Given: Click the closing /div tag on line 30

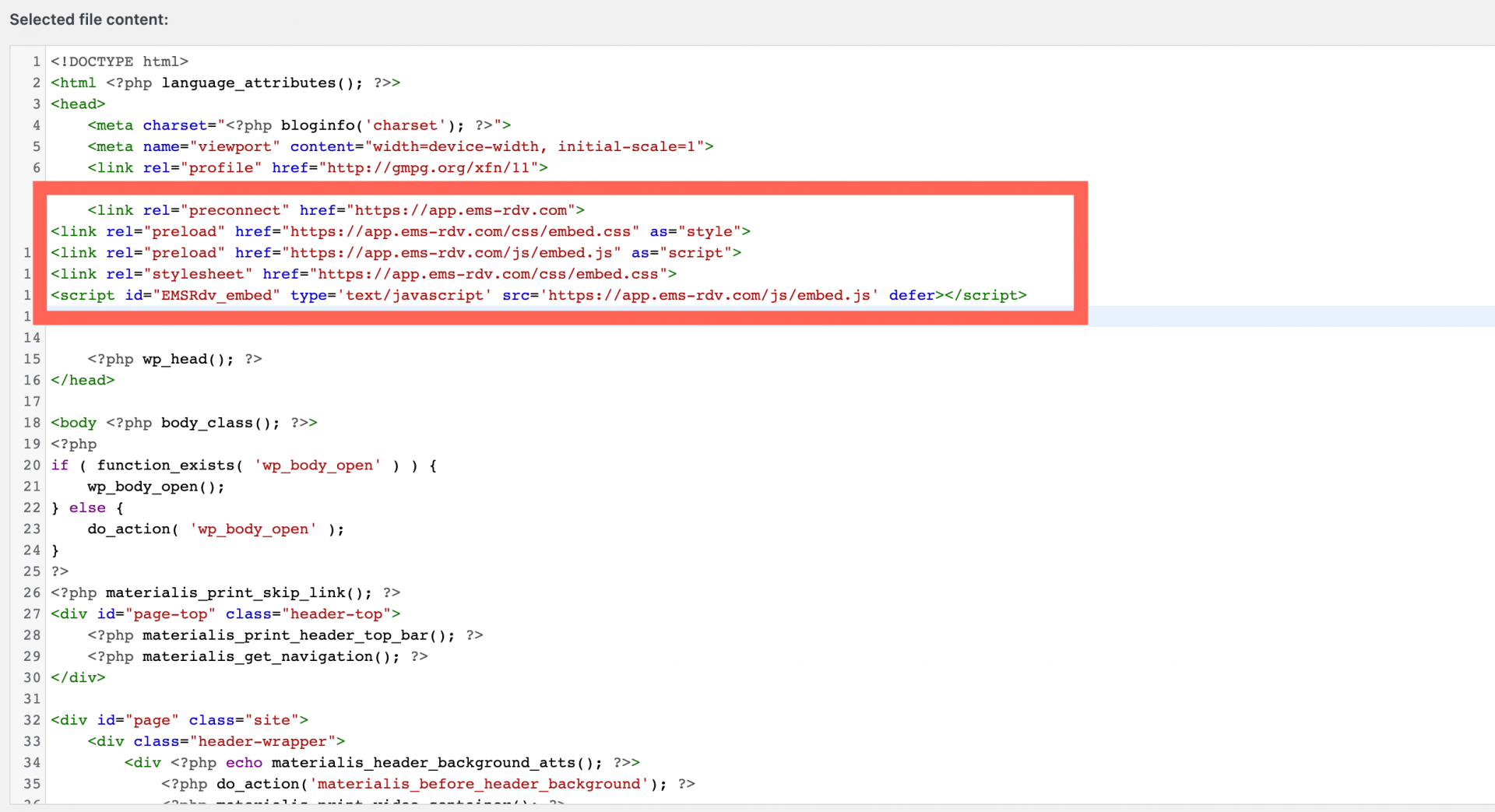Looking at the screenshot, I should [78, 678].
